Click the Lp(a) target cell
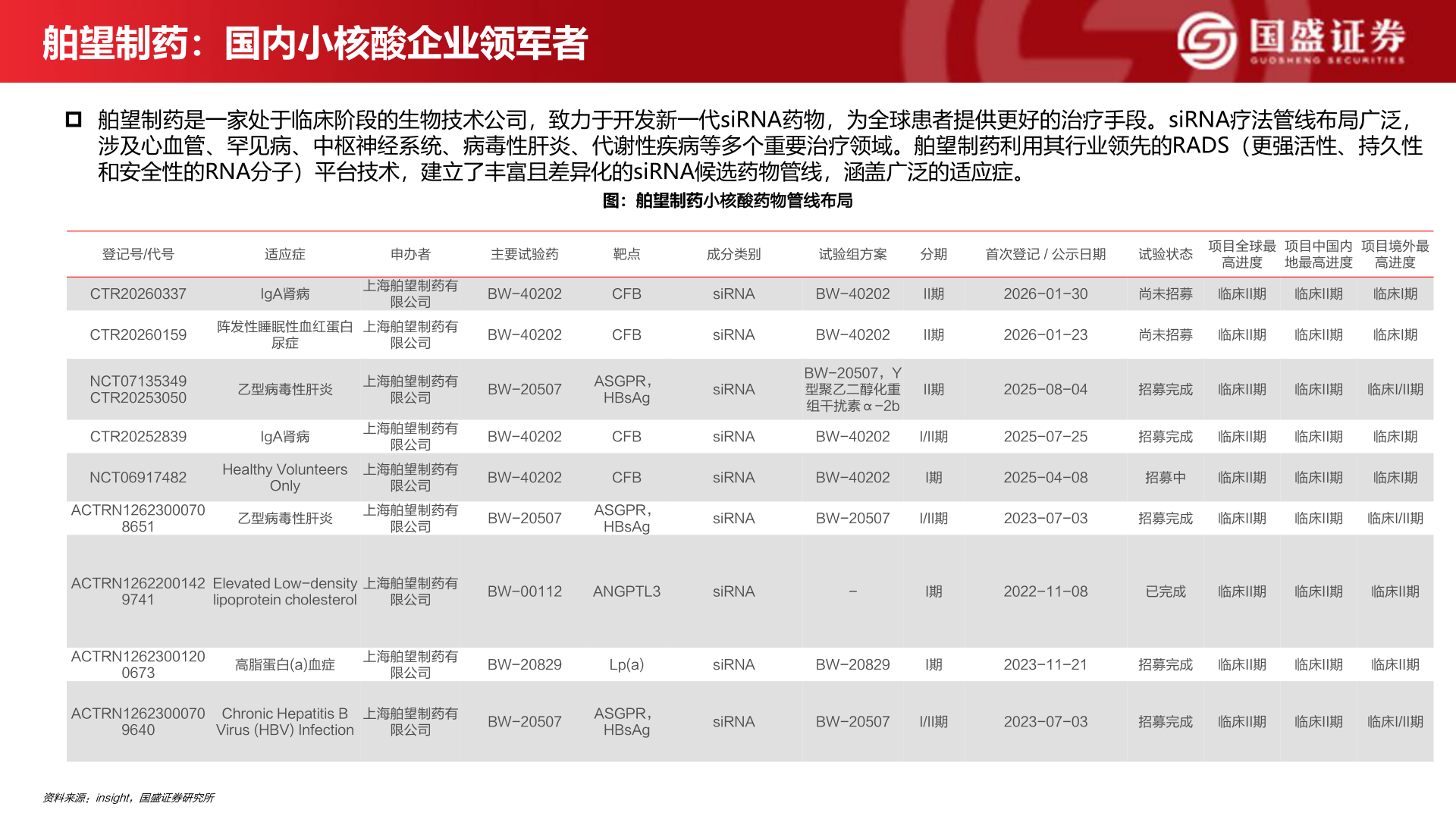Viewport: 1456px width, 819px height. [627, 664]
